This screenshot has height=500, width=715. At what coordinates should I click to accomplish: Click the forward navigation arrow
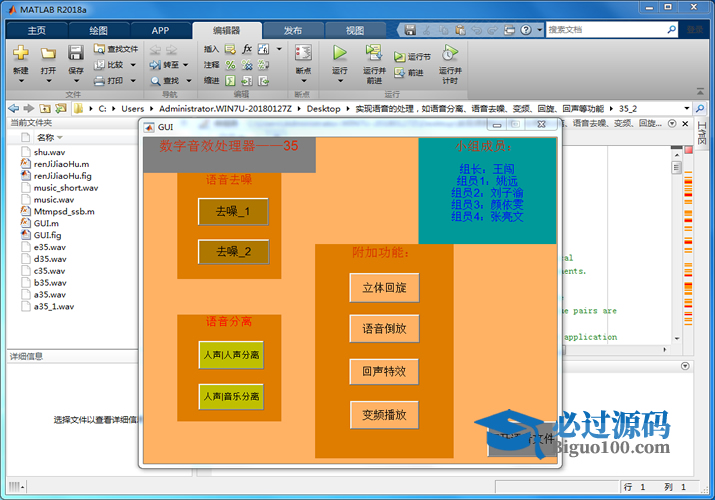pos(29,108)
